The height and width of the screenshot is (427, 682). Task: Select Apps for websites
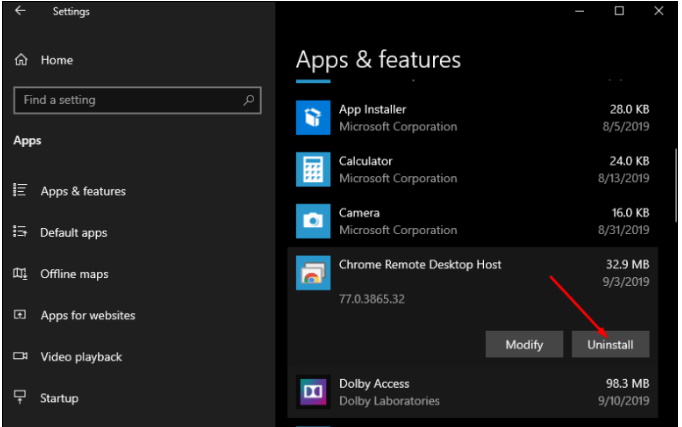coord(88,315)
